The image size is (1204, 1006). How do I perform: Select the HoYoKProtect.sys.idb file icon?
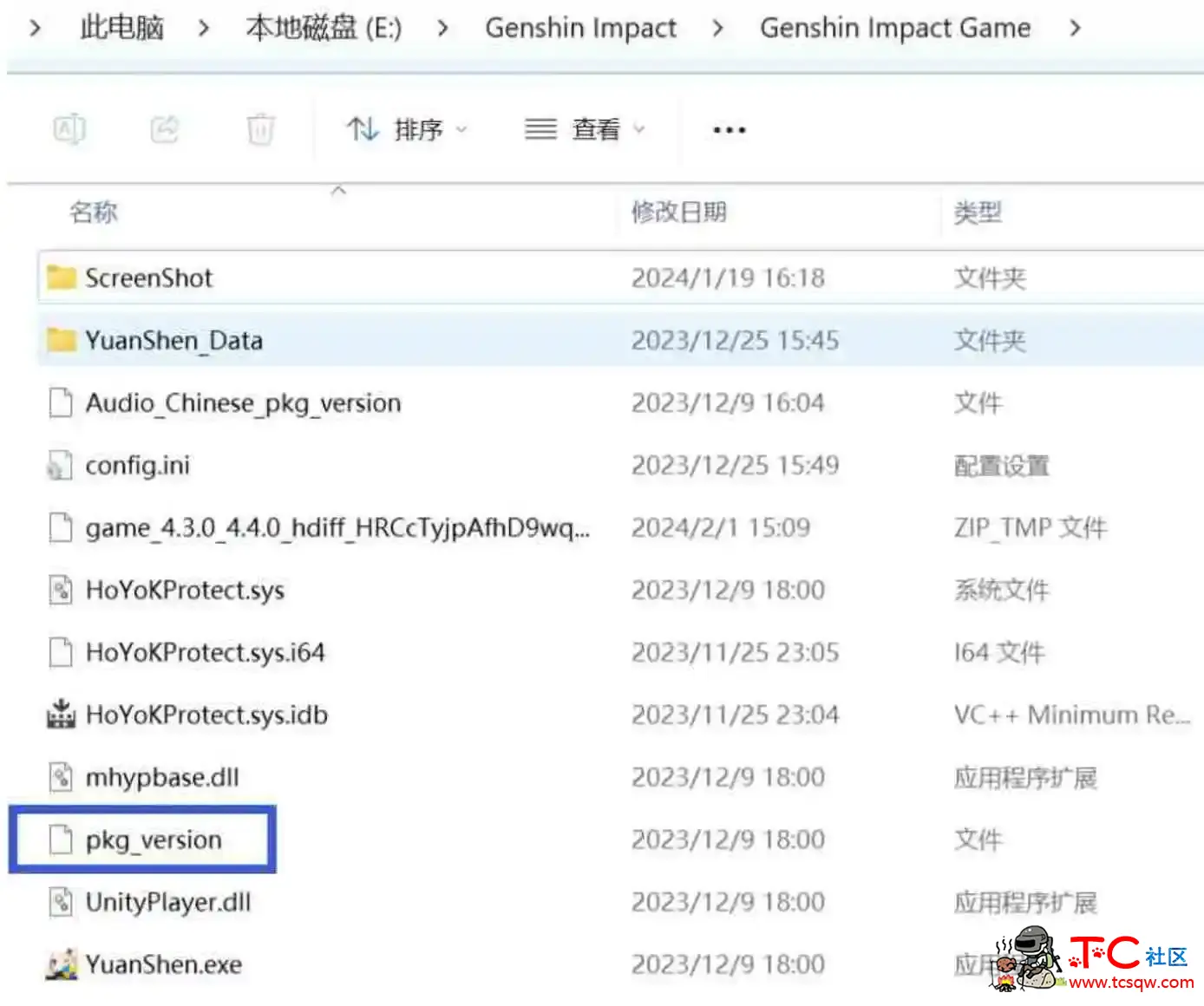[x=61, y=714]
